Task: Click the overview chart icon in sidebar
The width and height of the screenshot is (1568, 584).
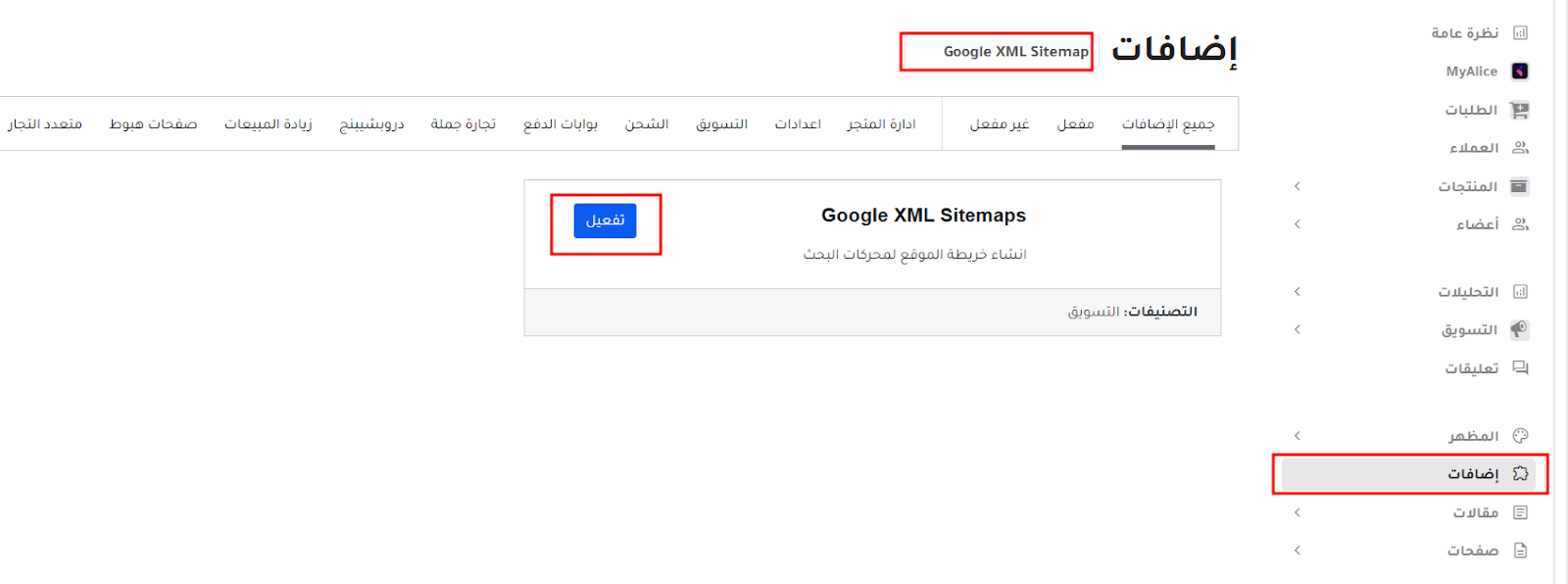Action: tap(1520, 33)
